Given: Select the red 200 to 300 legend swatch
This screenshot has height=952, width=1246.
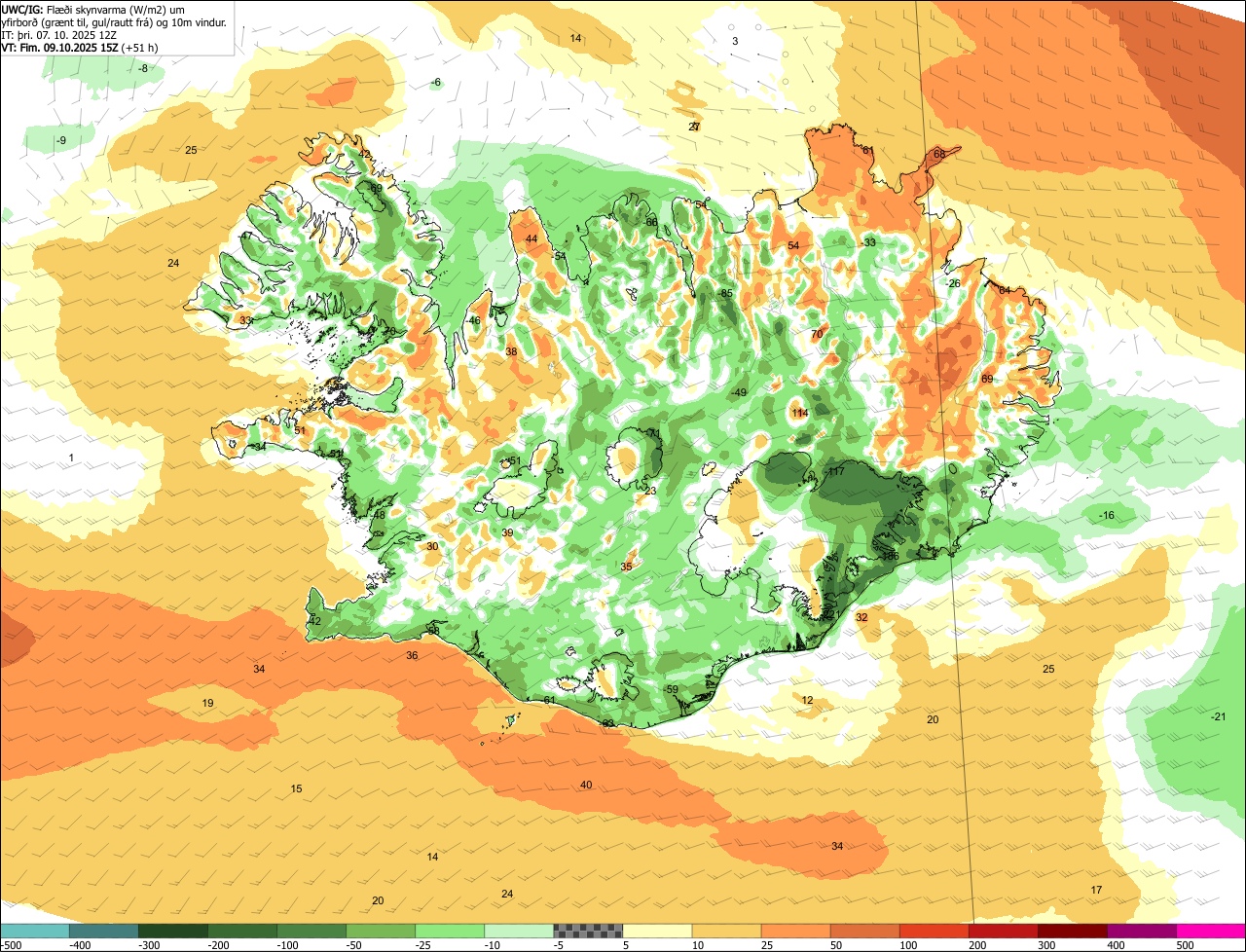Looking at the screenshot, I should (x=1002, y=930).
